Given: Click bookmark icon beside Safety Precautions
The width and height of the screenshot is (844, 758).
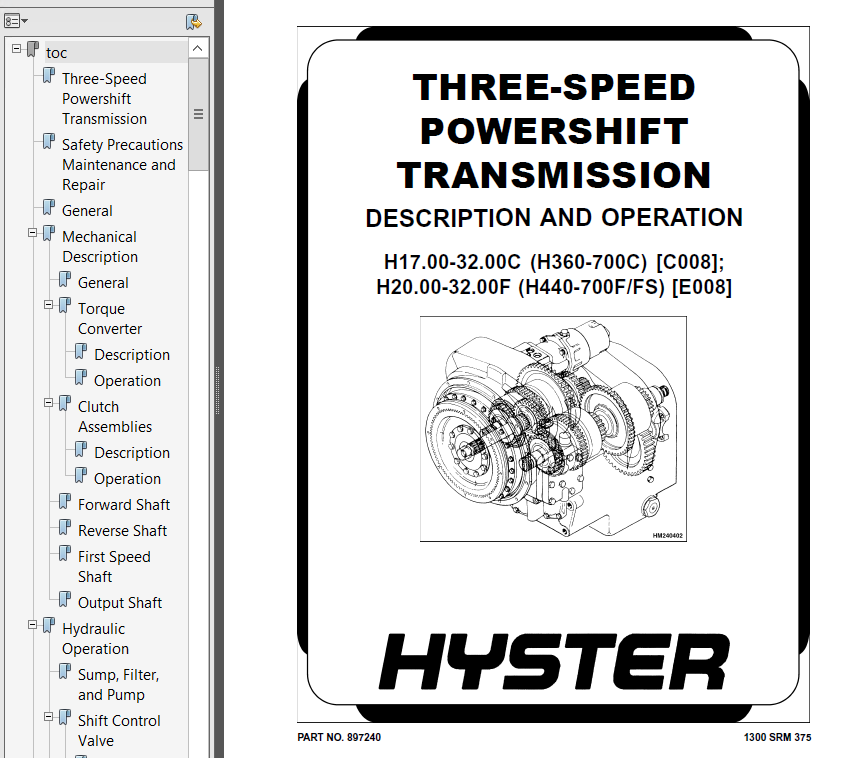Looking at the screenshot, I should pyautogui.click(x=49, y=142).
